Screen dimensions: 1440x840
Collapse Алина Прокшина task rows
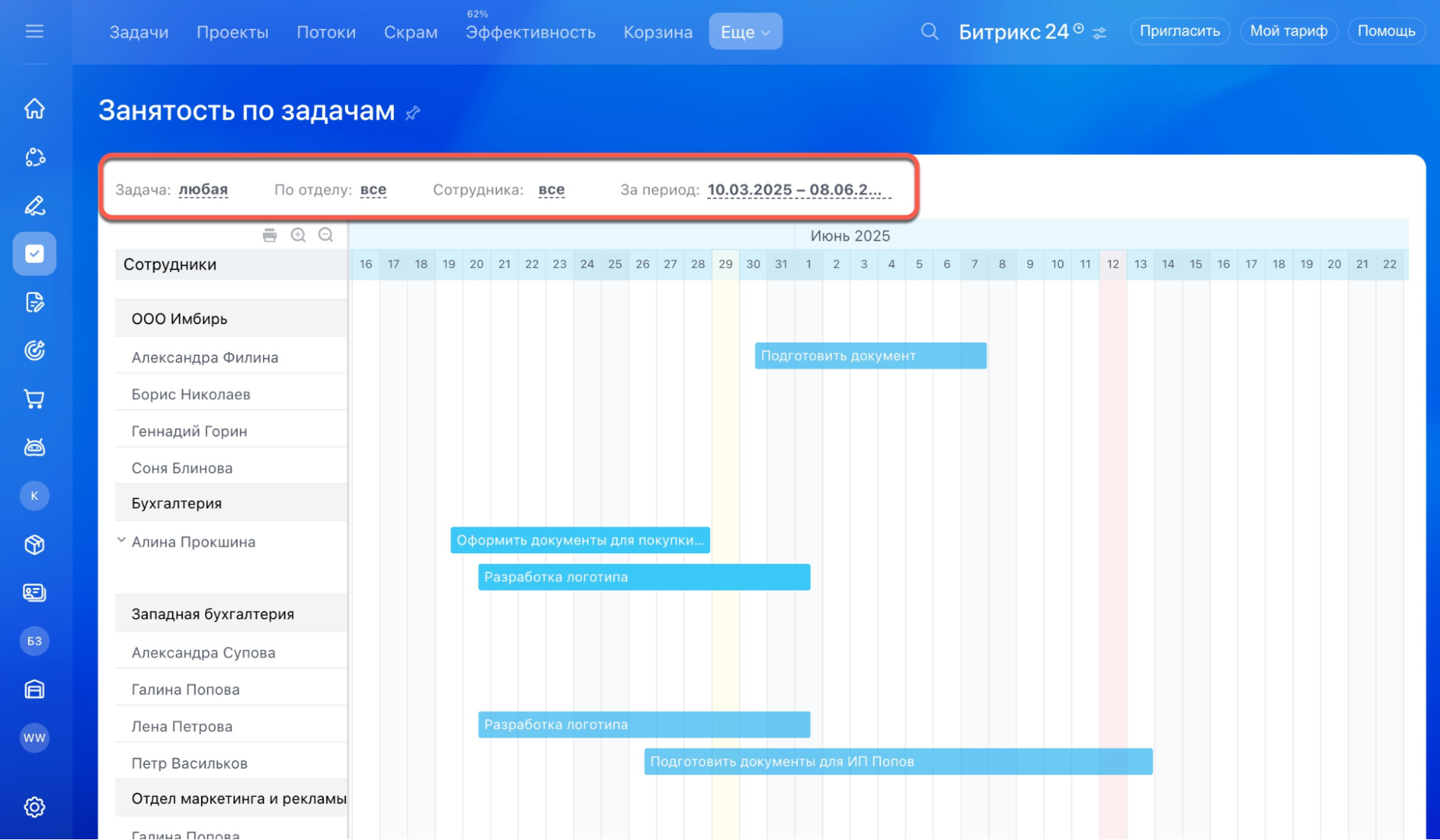coord(121,540)
